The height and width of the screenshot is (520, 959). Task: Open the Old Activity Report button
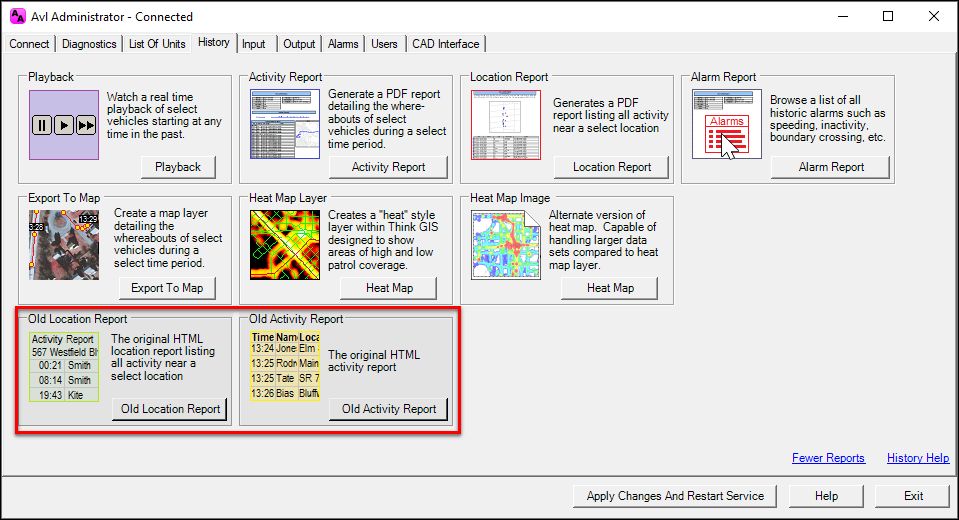(388, 409)
